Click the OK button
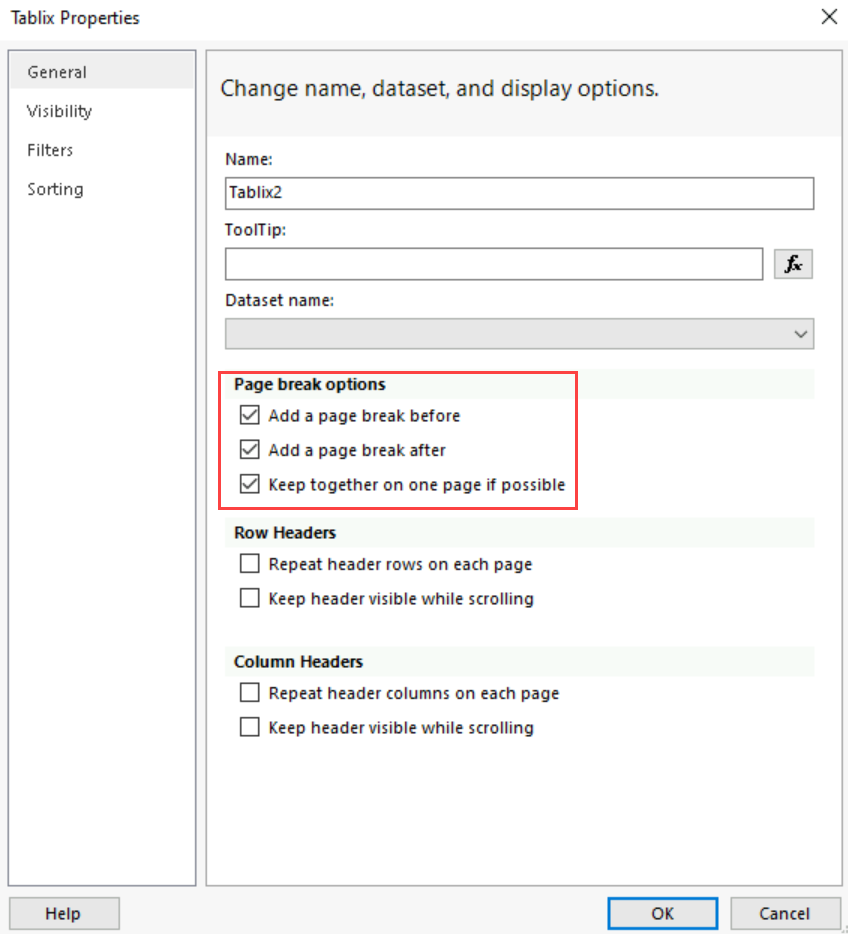Viewport: 848px width, 934px height. click(662, 913)
